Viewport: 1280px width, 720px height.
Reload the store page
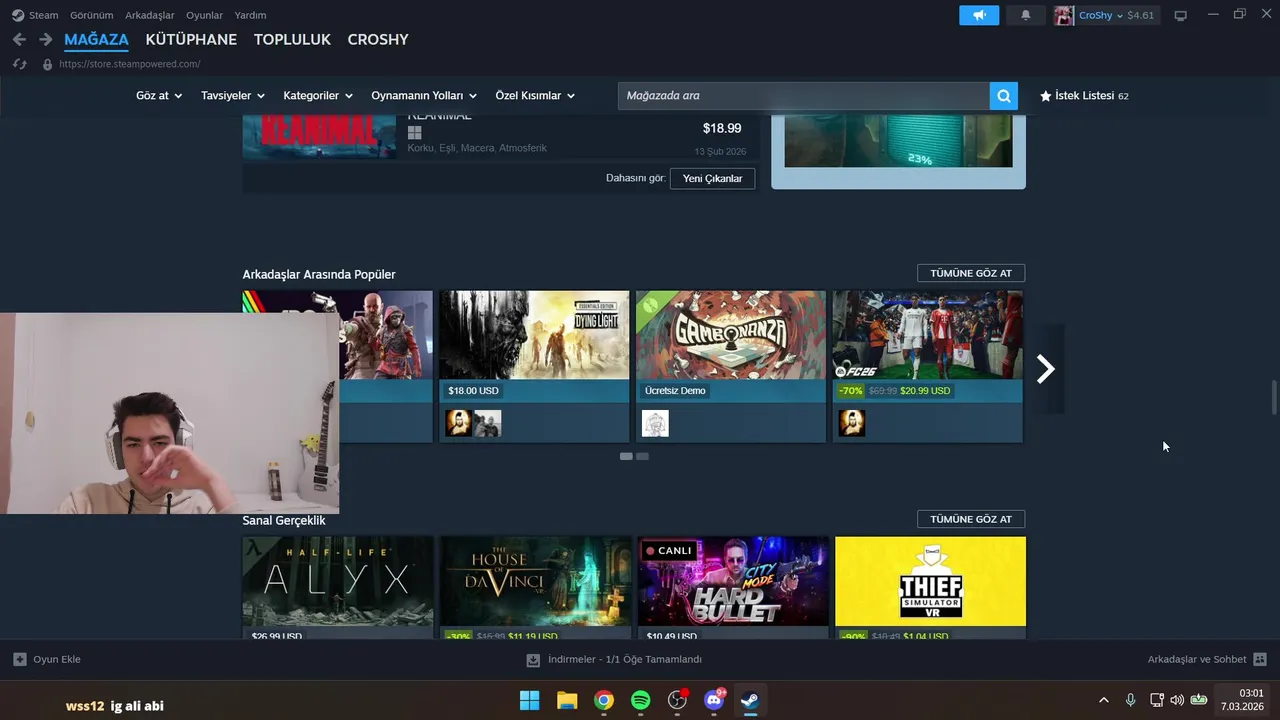19,64
